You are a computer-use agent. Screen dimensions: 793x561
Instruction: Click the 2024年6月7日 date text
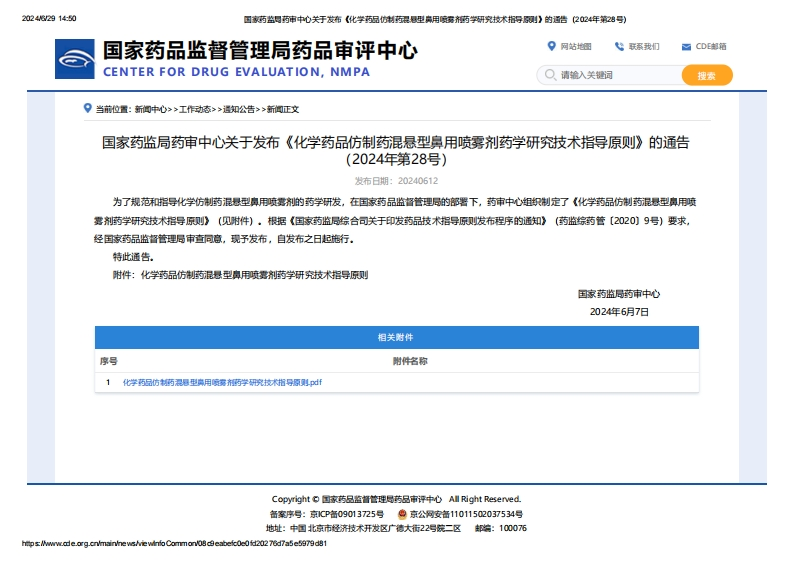click(x=619, y=312)
